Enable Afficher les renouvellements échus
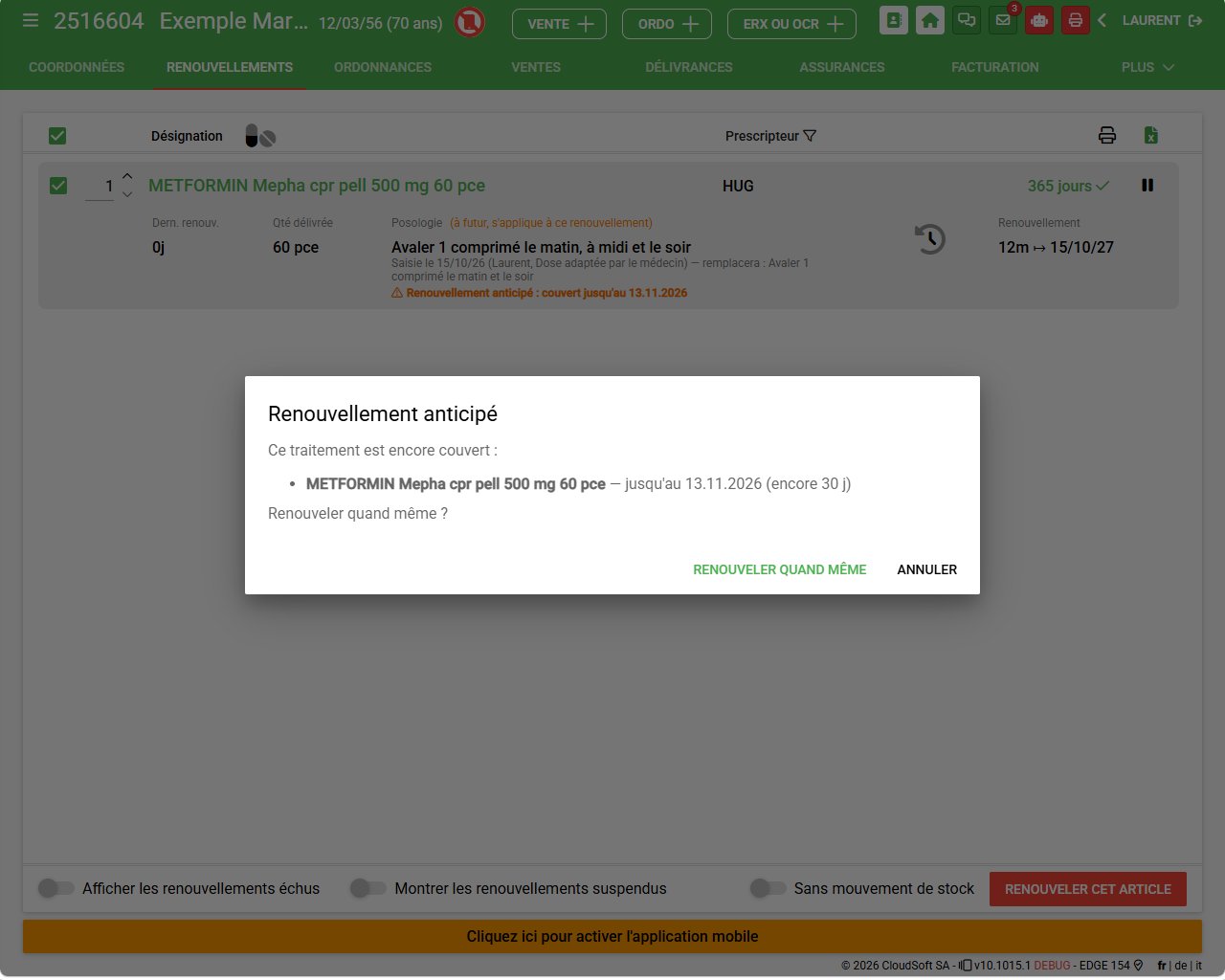 point(56,888)
